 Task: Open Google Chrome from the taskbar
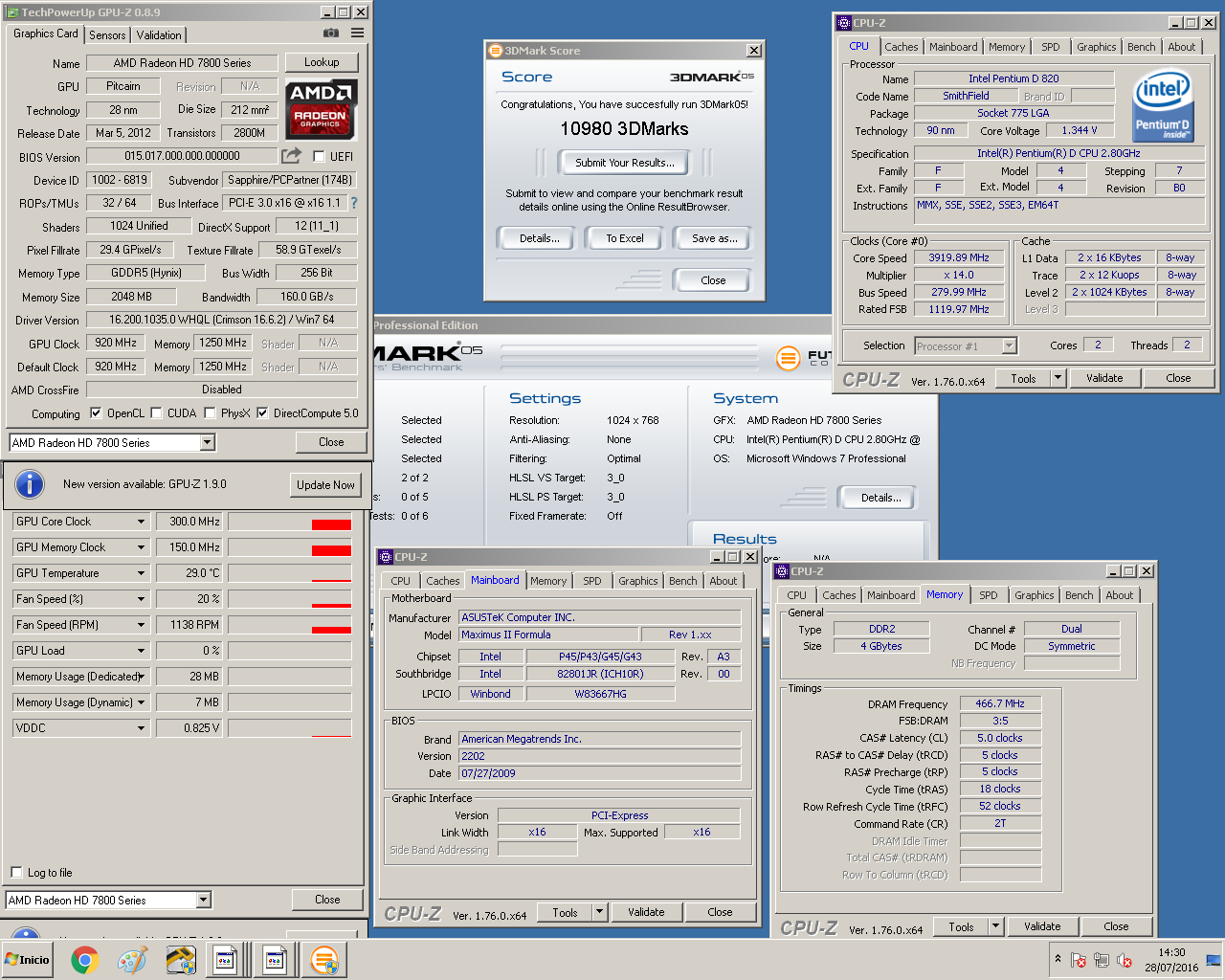(x=84, y=960)
